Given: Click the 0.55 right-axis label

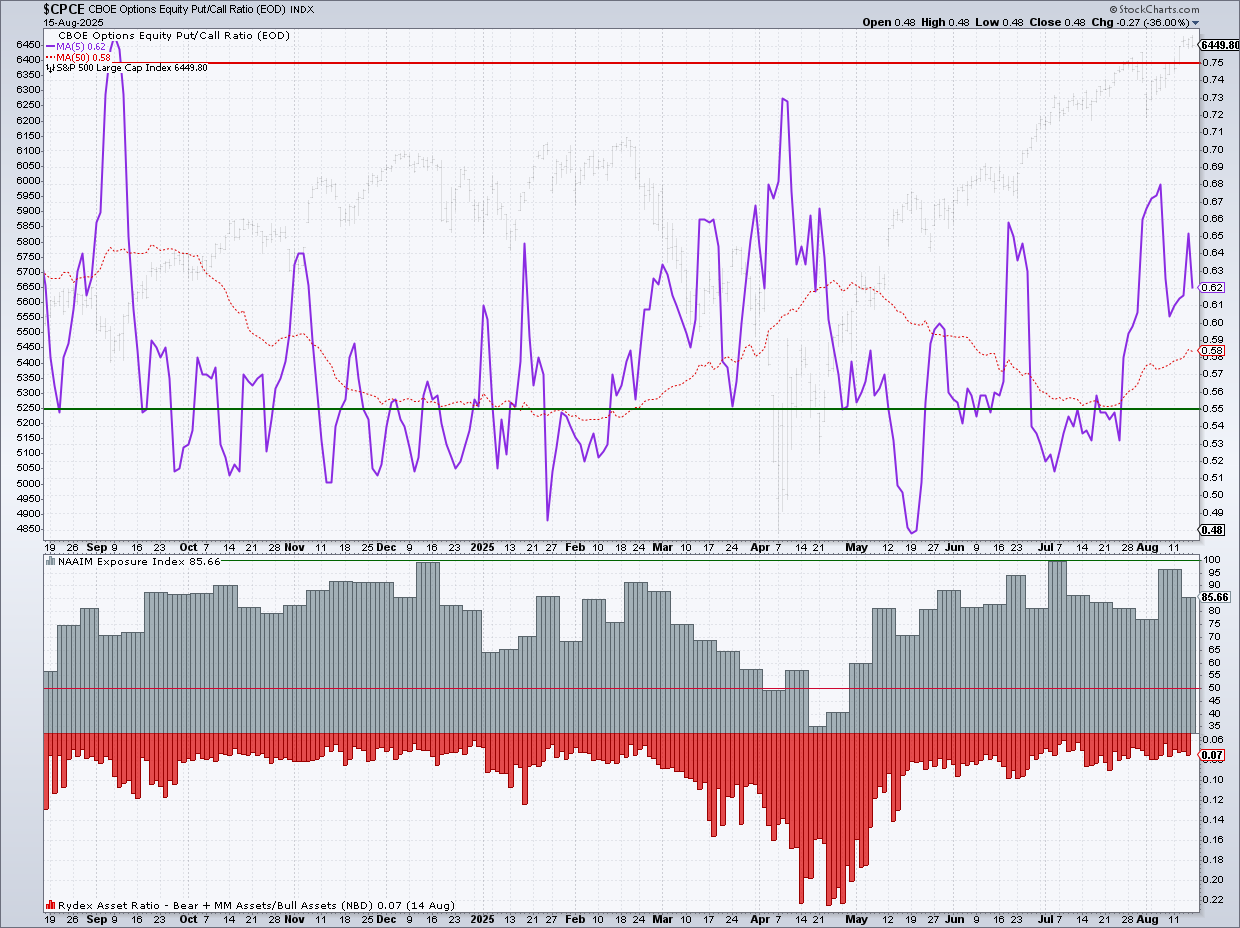Looking at the screenshot, I should (1213, 409).
